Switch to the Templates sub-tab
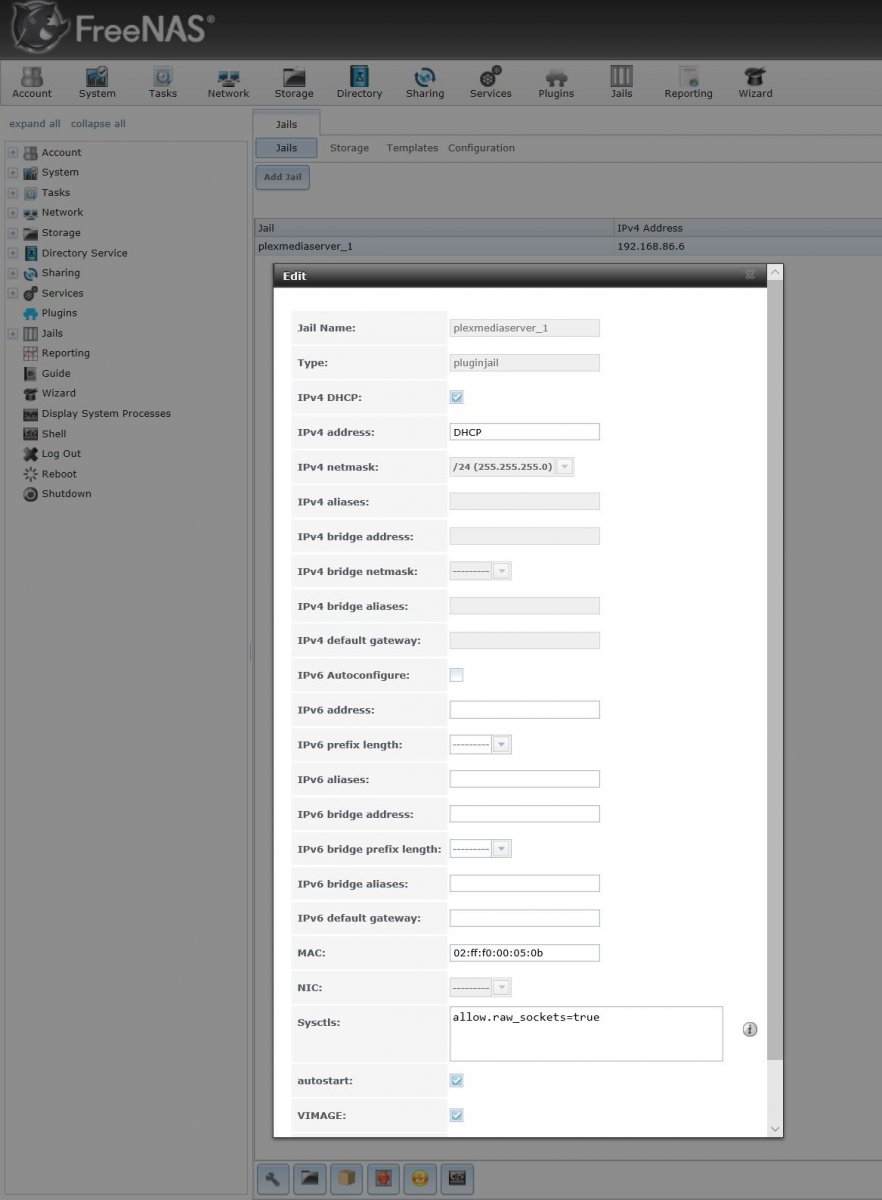882x1200 pixels. pyautogui.click(x=412, y=148)
